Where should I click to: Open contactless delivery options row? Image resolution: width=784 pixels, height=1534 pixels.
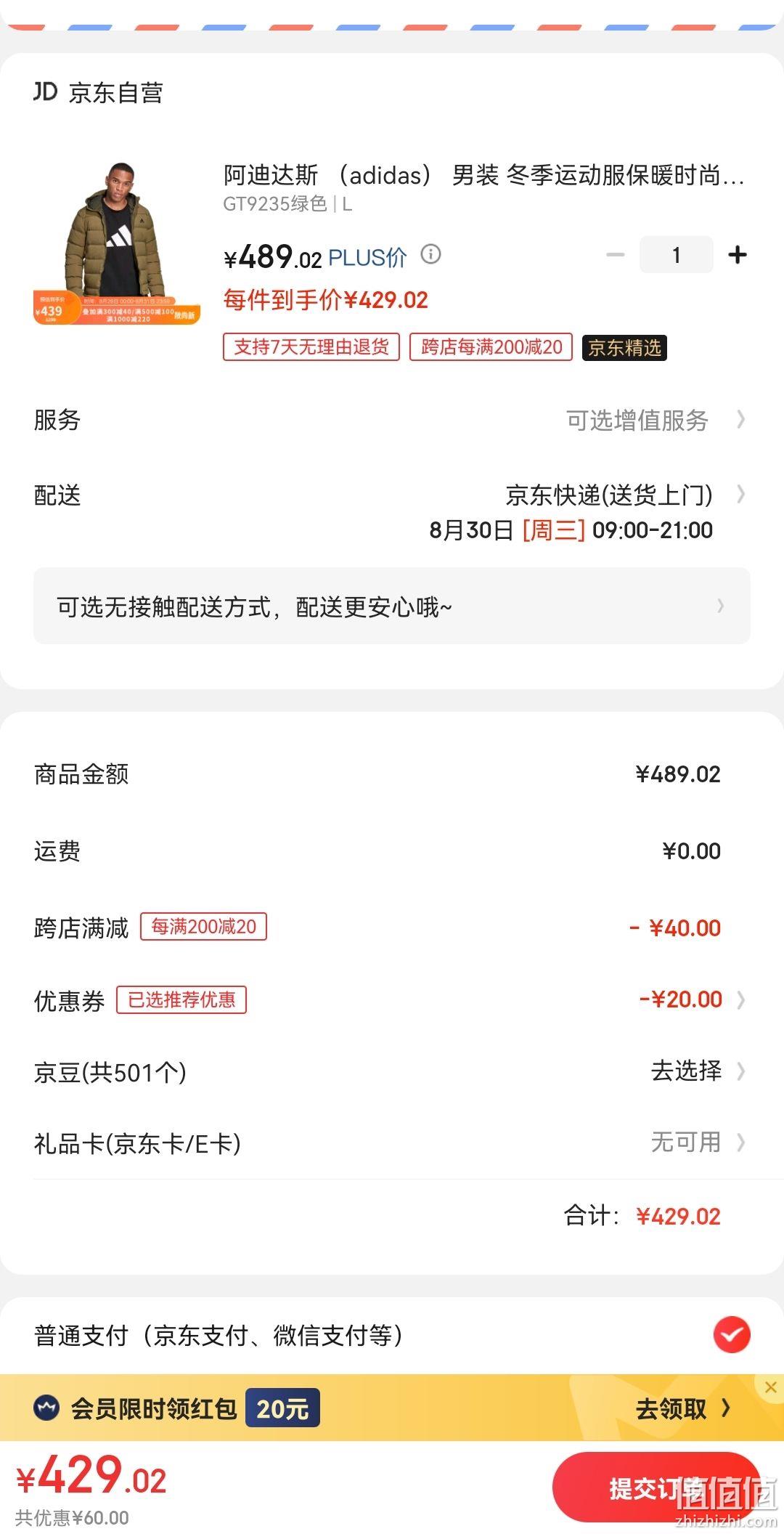392,606
